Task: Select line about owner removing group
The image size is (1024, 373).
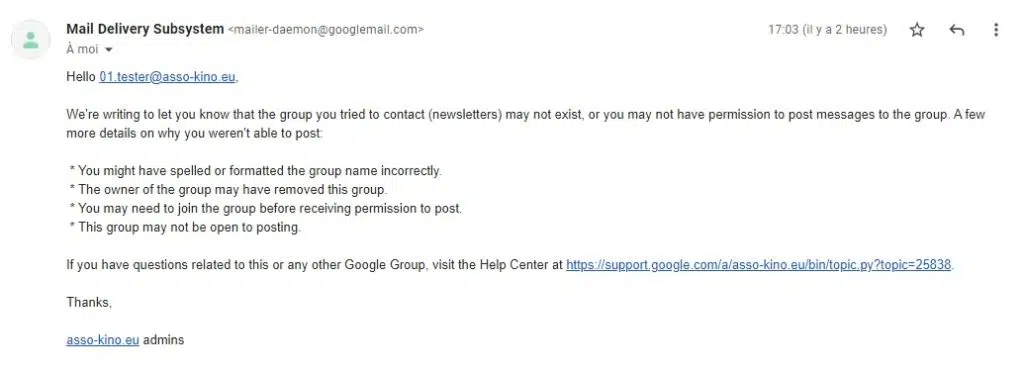Action: (229, 190)
